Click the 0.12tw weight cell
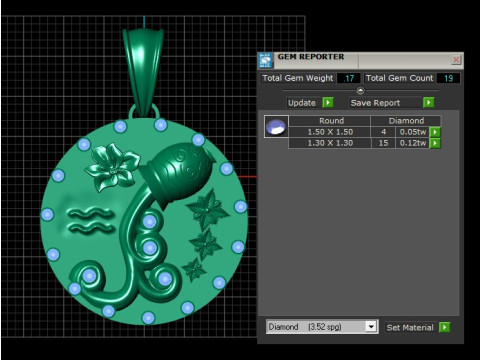Image resolution: width=480 pixels, height=360 pixels. pos(413,143)
